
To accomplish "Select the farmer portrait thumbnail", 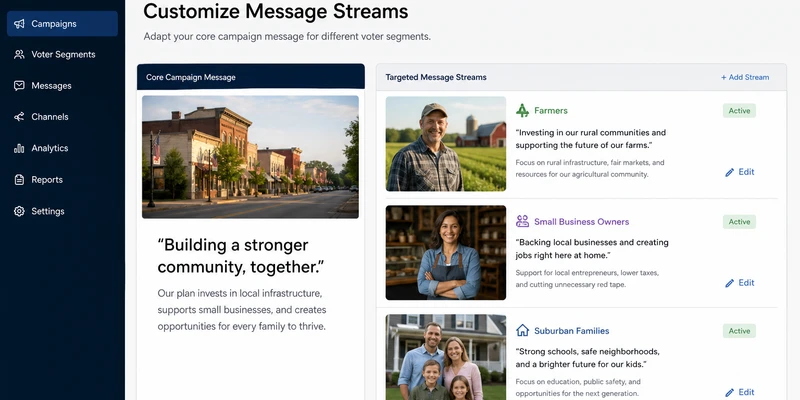I will coord(446,144).
